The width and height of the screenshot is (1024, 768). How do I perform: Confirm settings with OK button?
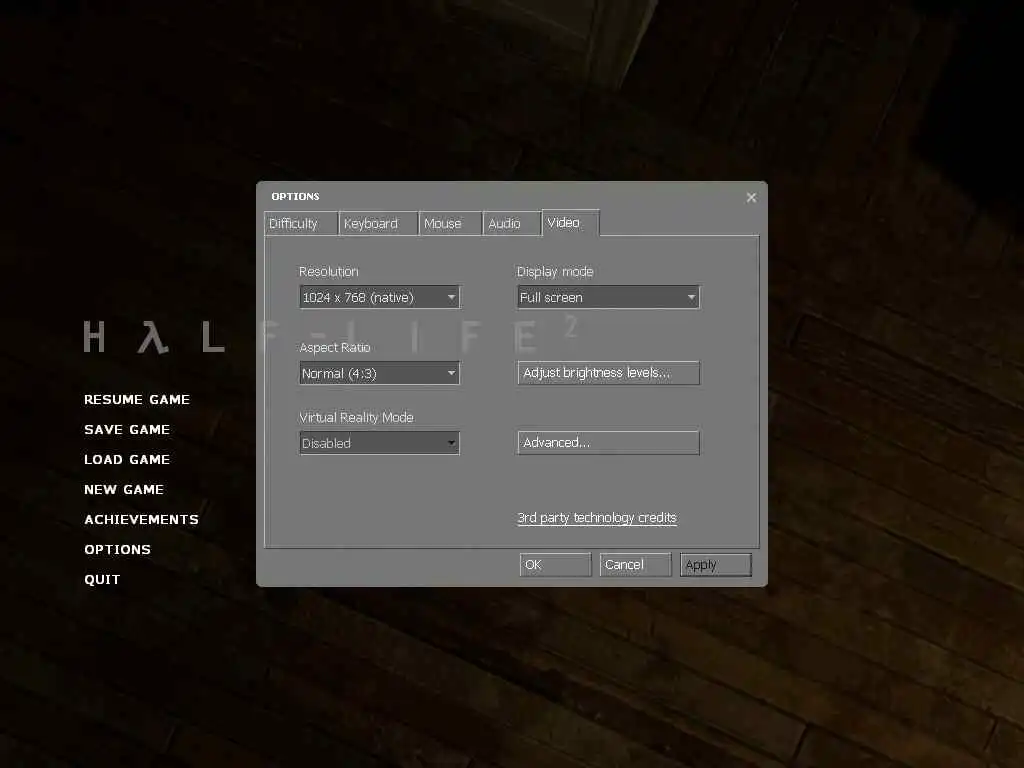[x=555, y=565]
